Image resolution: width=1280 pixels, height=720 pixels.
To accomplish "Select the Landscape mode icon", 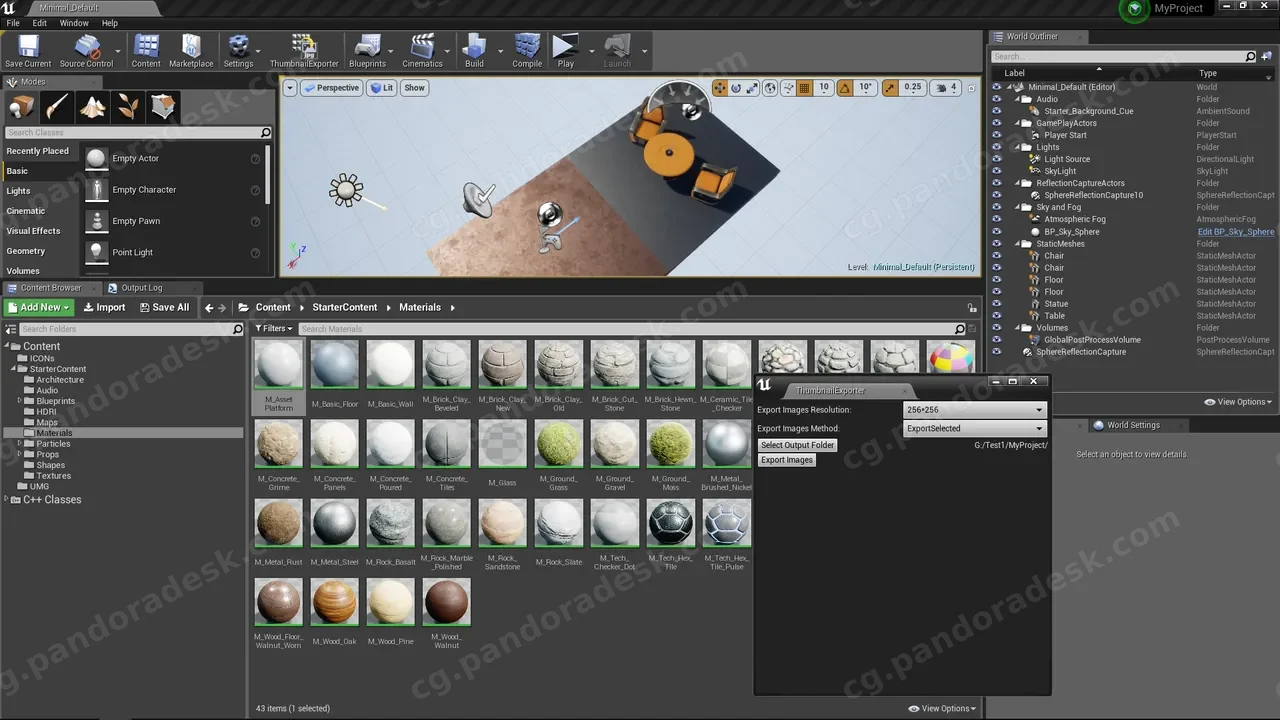I will [93, 106].
